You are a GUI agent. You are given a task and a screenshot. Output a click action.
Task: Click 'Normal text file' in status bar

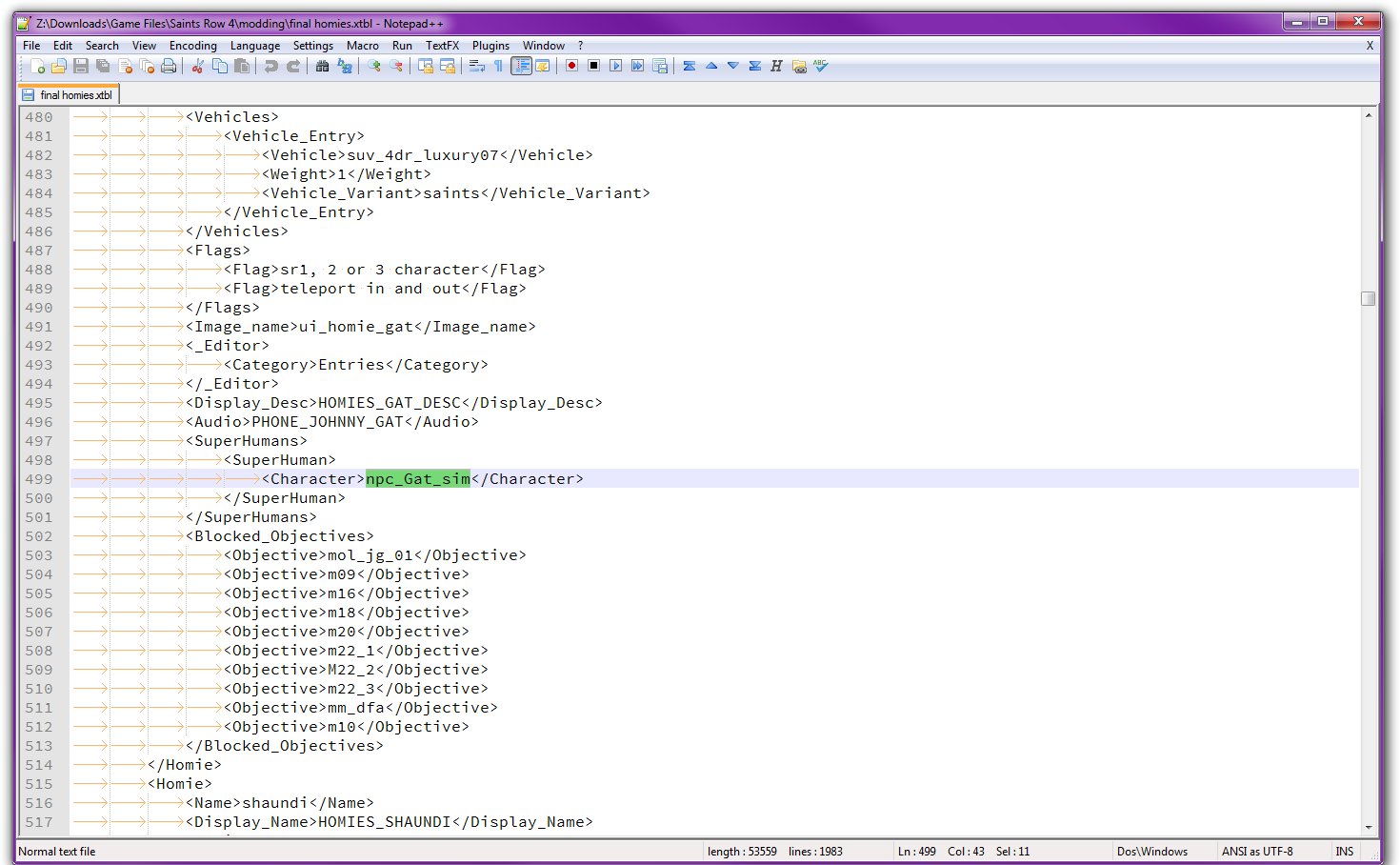(57, 852)
